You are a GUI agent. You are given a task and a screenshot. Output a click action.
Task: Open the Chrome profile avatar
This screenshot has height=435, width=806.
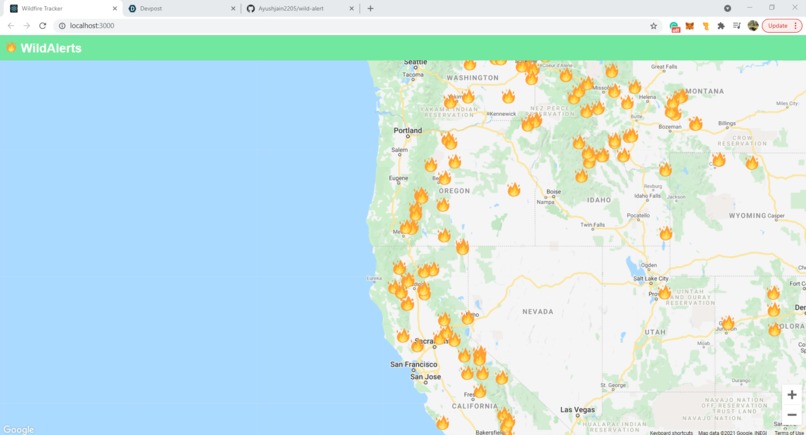753,26
